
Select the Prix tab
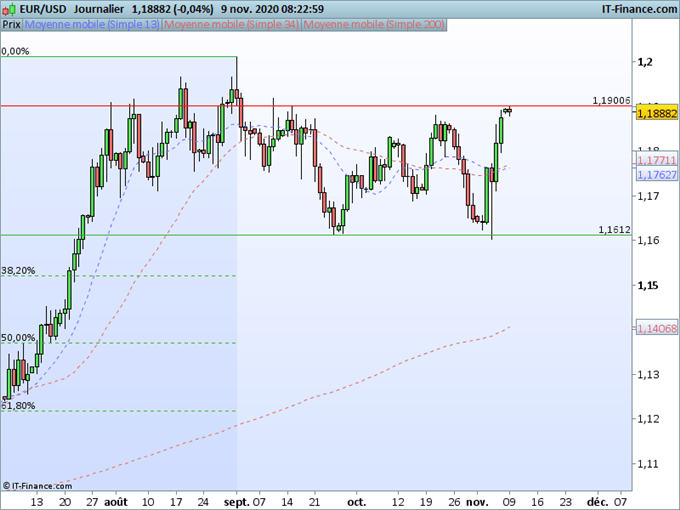tap(11, 25)
